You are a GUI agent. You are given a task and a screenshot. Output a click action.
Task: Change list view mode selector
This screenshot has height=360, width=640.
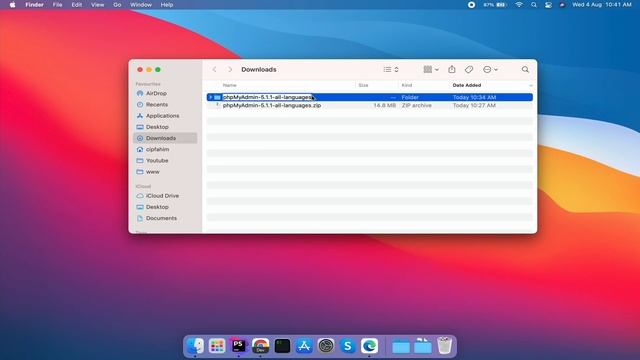pyautogui.click(x=391, y=70)
